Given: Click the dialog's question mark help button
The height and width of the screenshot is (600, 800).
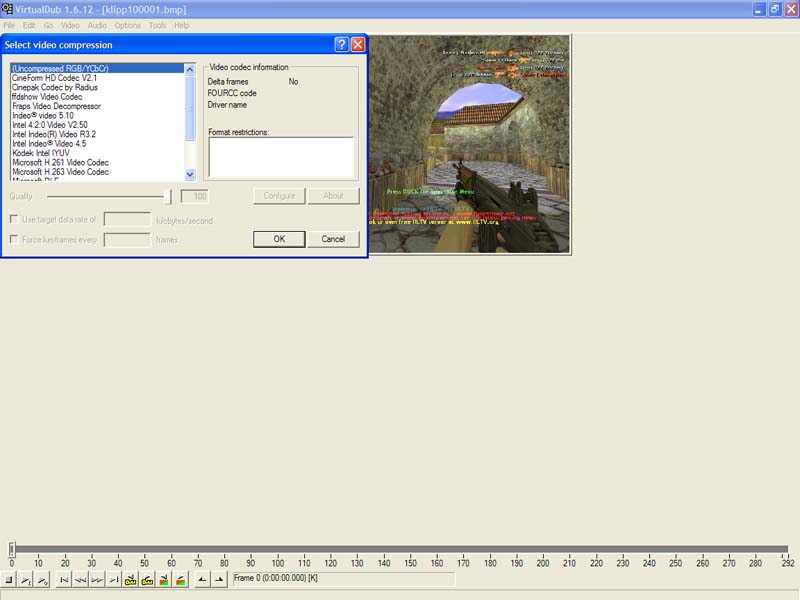Looking at the screenshot, I should tap(341, 44).
